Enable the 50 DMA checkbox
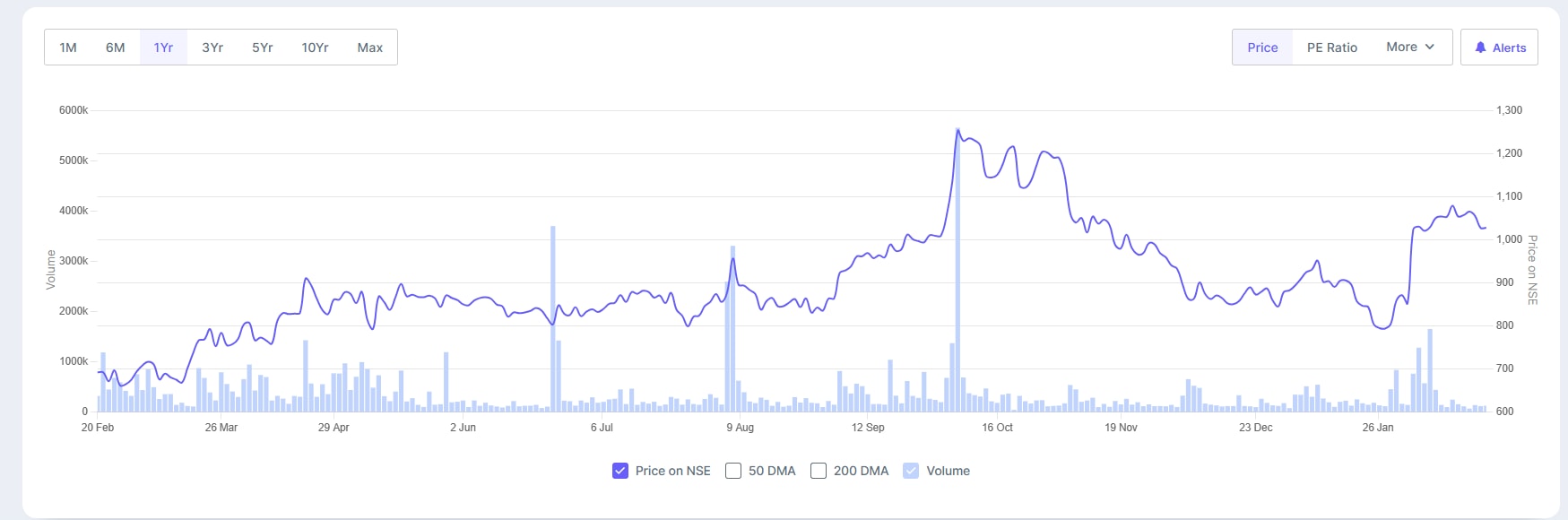 coord(733,471)
